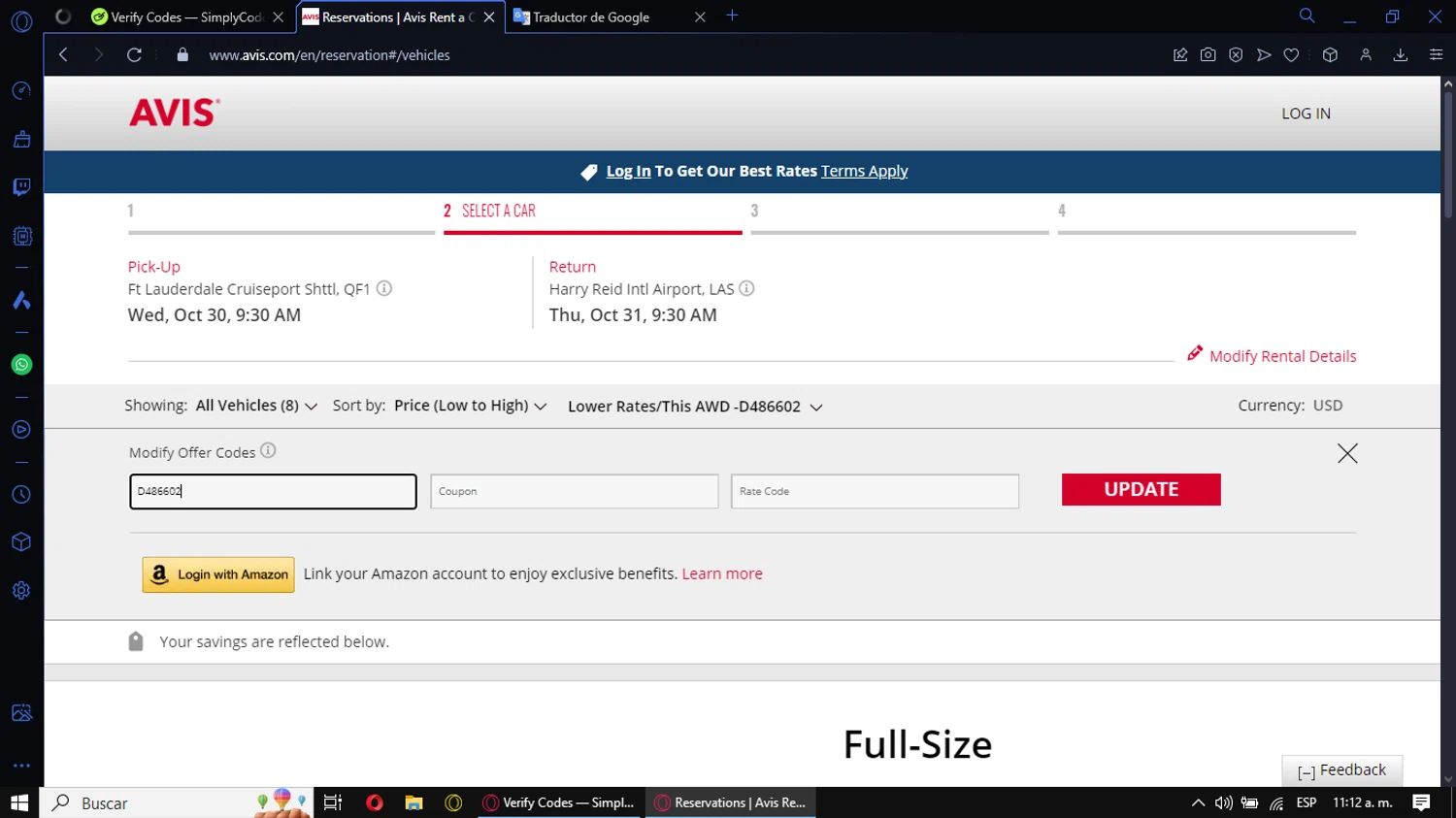View site security padlock info
The width and height of the screenshot is (1456, 818).
182,55
